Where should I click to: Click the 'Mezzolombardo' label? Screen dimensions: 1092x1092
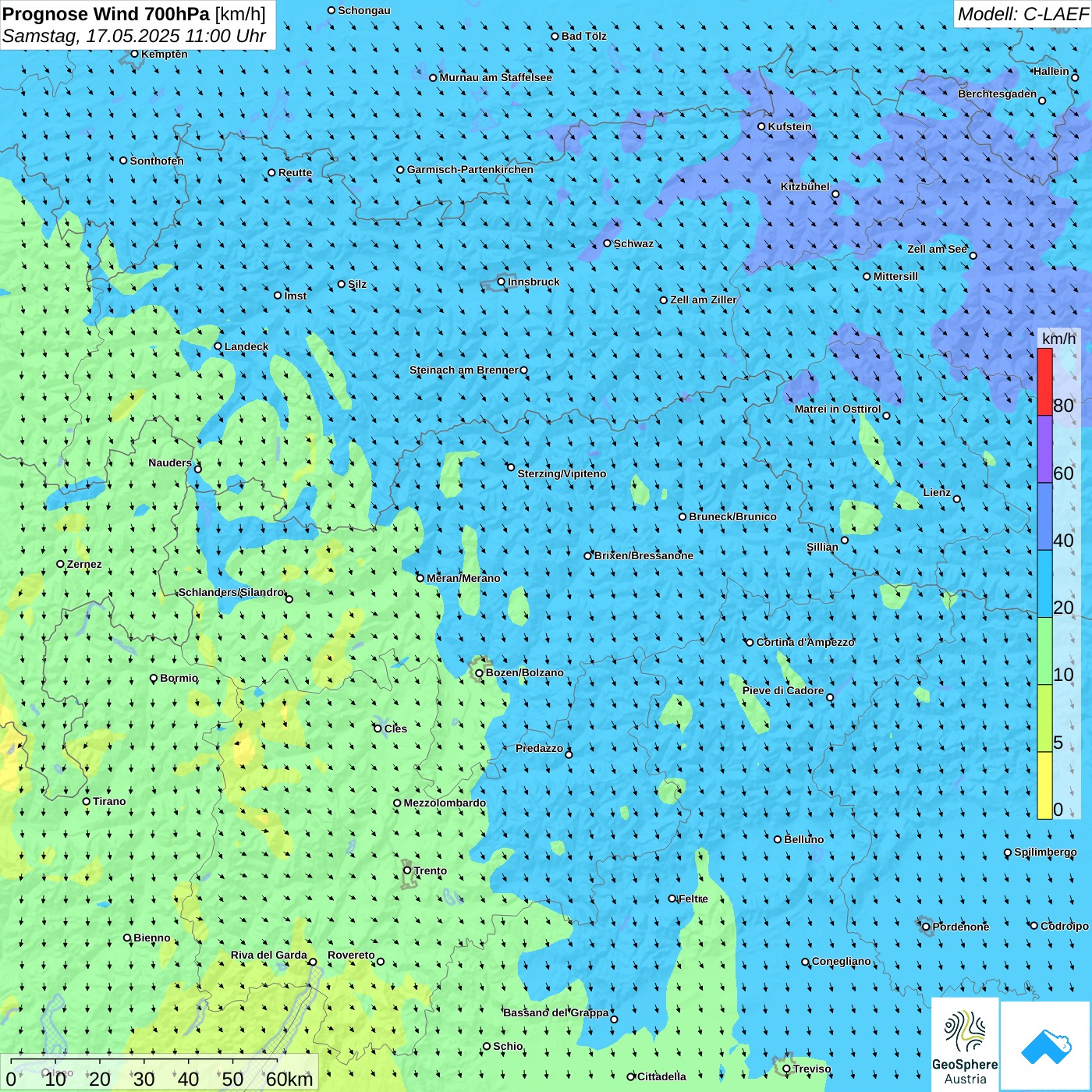445,803
